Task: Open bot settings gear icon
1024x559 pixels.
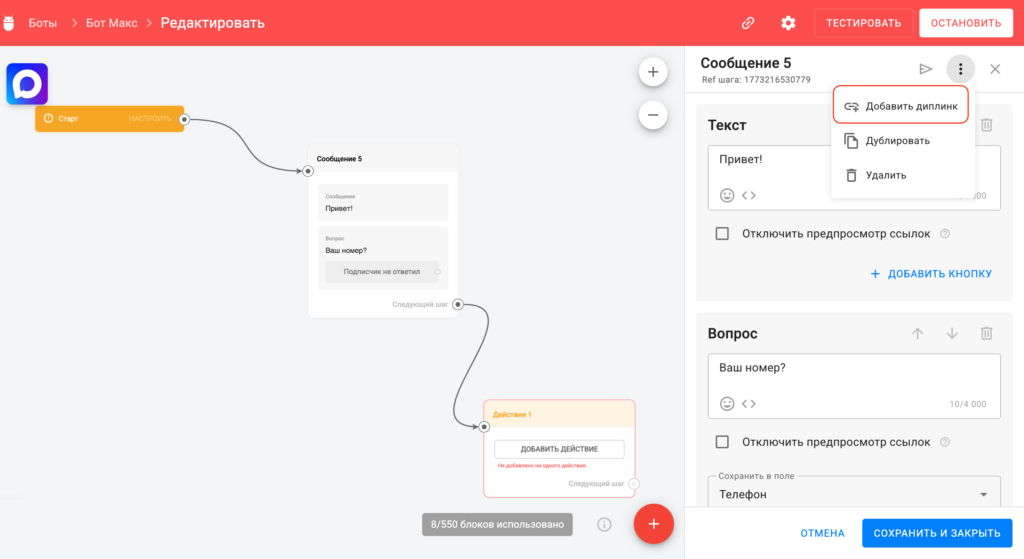Action: (788, 23)
